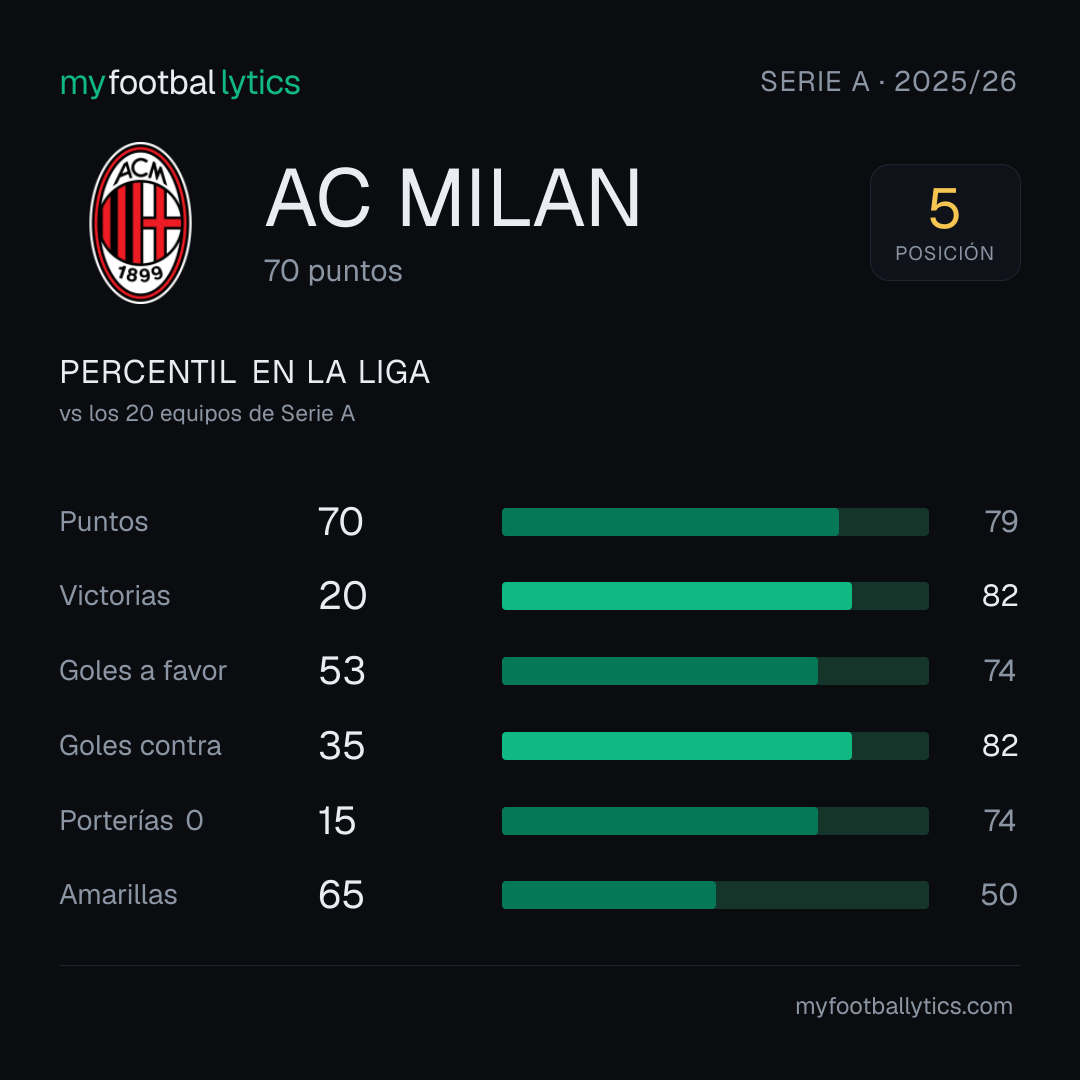Click the Amarillas percentile bar
Image resolution: width=1080 pixels, height=1080 pixels.
715,895
